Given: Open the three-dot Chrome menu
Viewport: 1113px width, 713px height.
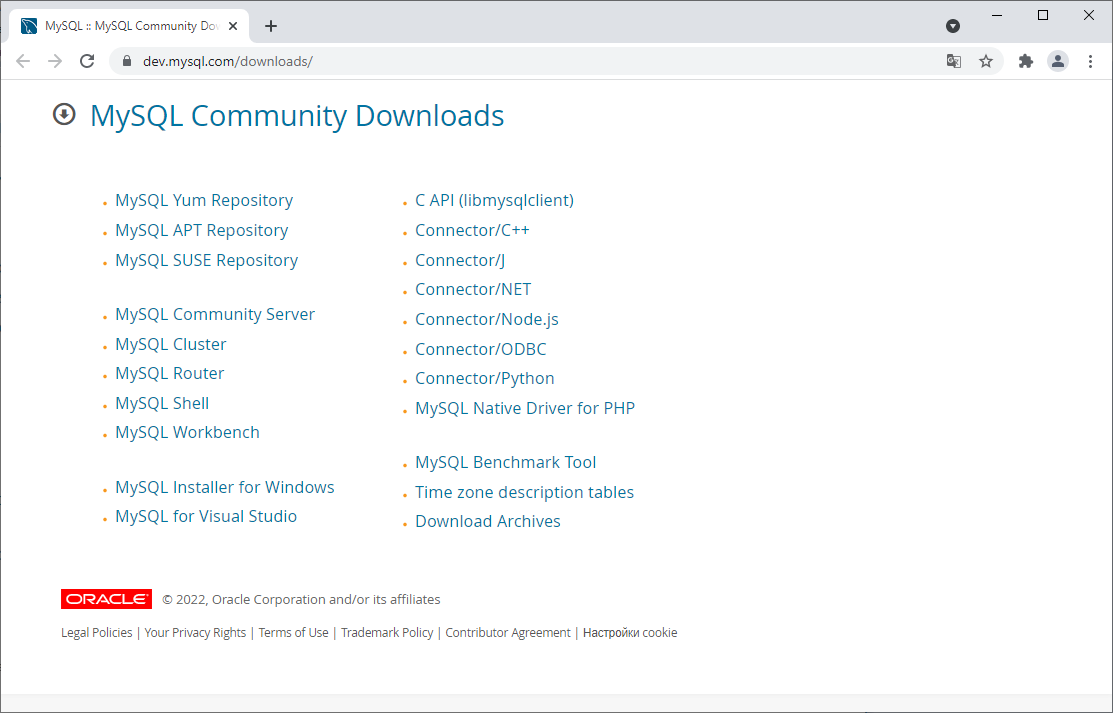Looking at the screenshot, I should (1090, 61).
